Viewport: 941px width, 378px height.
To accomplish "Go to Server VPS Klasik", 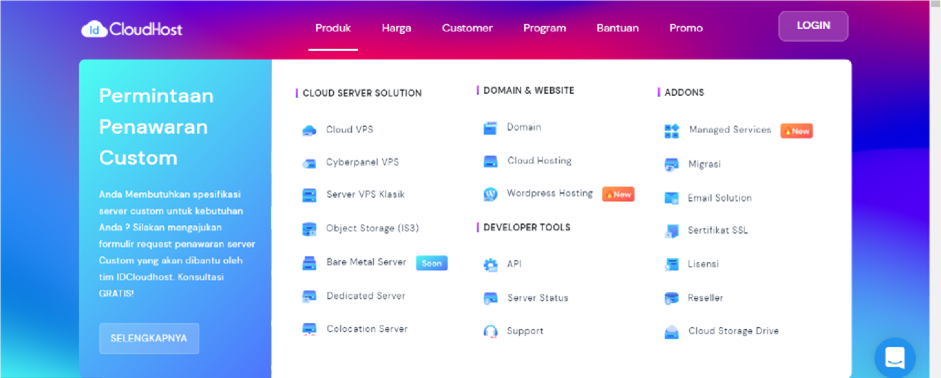I will 365,194.
